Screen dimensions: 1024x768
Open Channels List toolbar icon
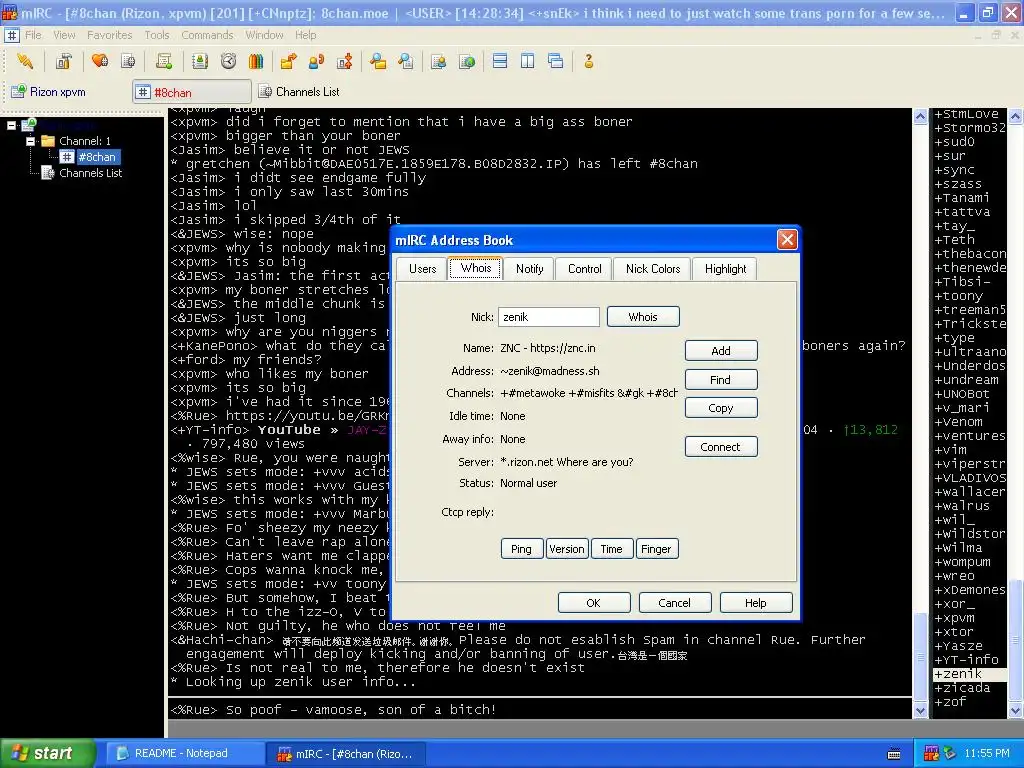click(x=129, y=61)
